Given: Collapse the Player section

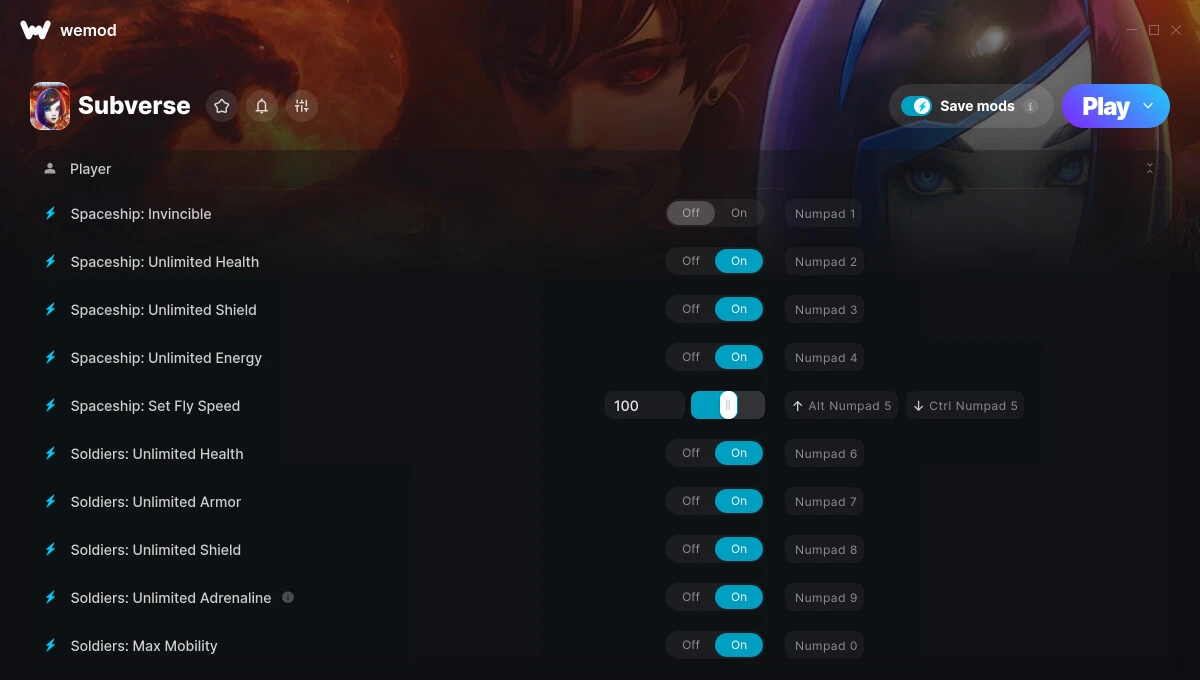Looking at the screenshot, I should point(1150,168).
